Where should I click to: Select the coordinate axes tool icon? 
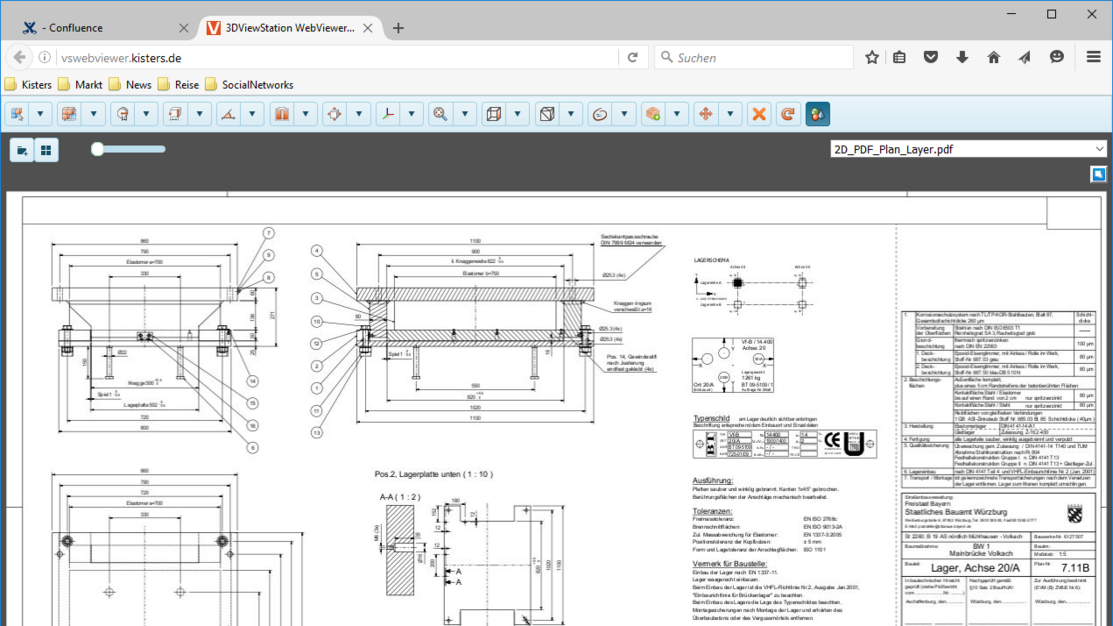point(388,114)
